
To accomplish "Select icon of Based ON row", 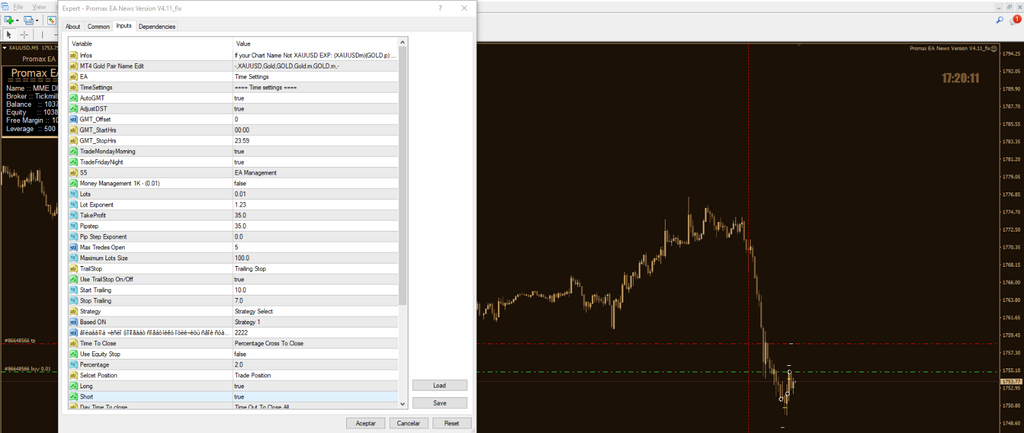I will [x=74, y=322].
